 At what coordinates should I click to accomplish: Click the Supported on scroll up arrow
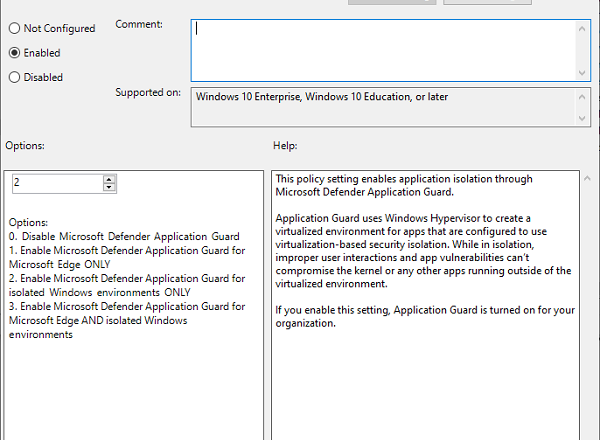(582, 97)
